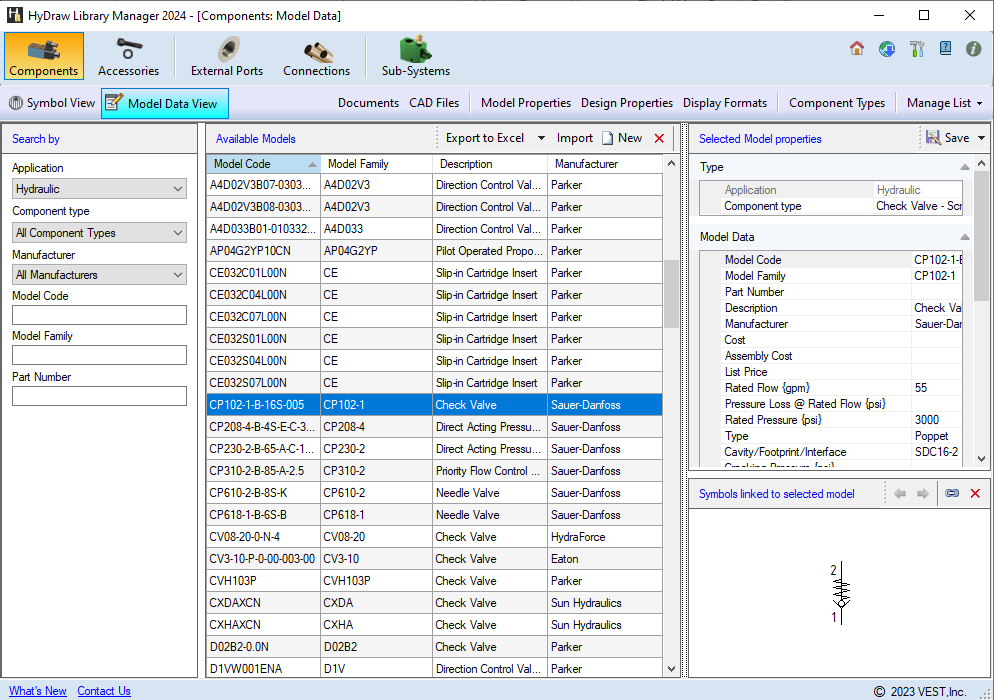Image resolution: width=994 pixels, height=700 pixels.
Task: Open the Application dropdown
Action: [98, 188]
